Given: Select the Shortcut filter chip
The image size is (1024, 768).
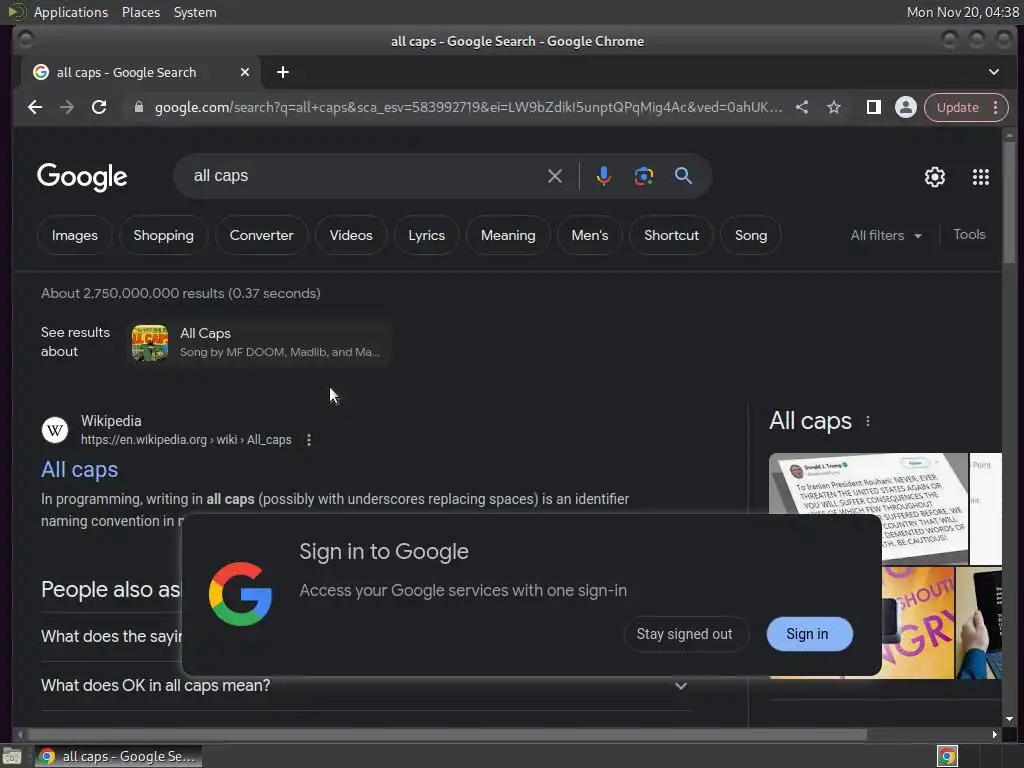Looking at the screenshot, I should pos(671,235).
